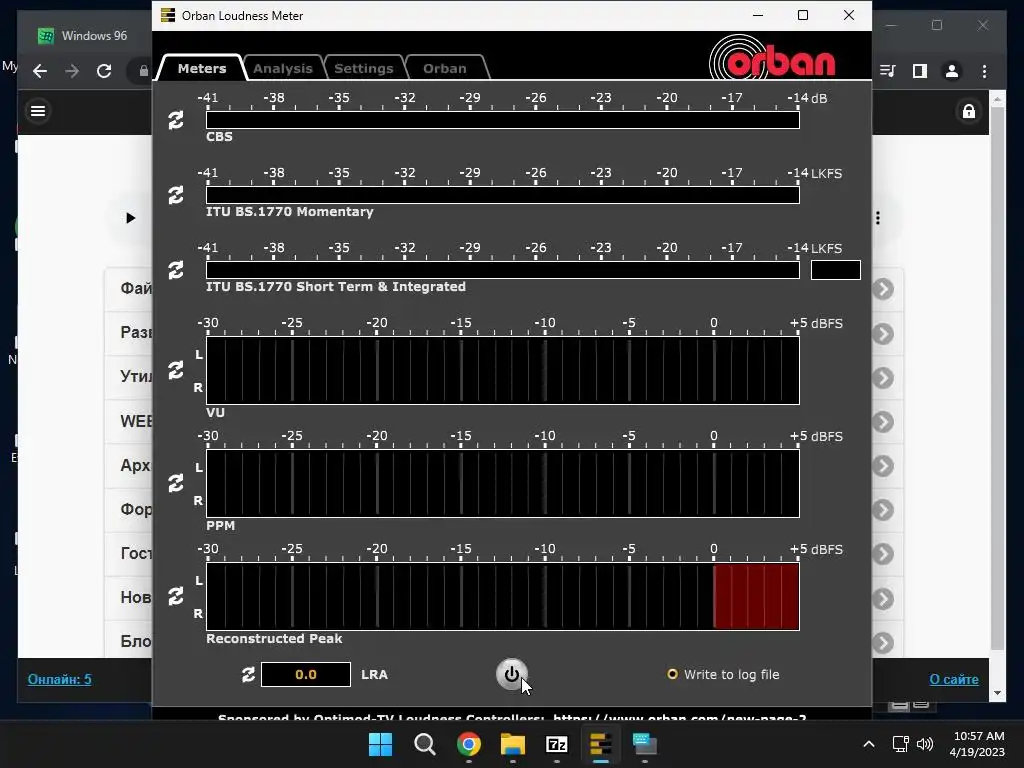Open the webpage hamburger menu
1024x768 pixels.
click(x=38, y=111)
